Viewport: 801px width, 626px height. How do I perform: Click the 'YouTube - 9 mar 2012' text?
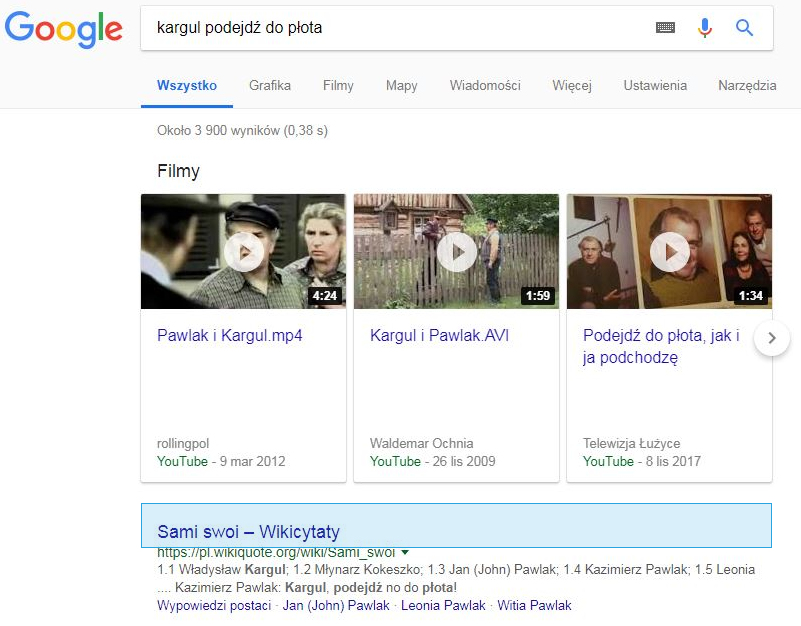(x=221, y=461)
